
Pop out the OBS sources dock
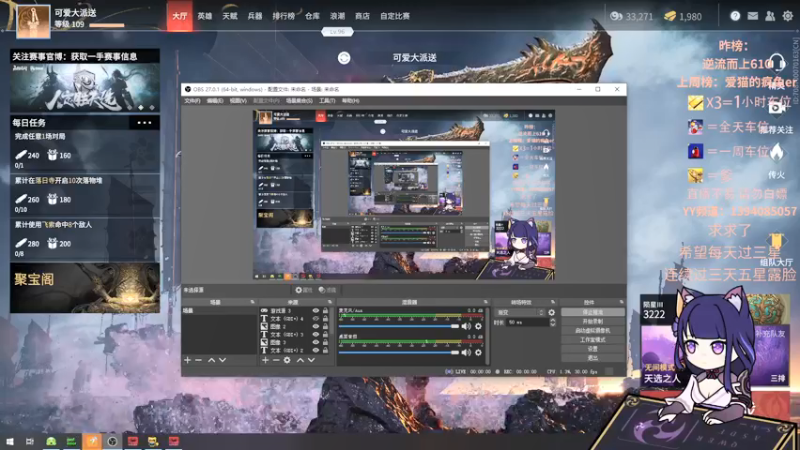point(330,302)
